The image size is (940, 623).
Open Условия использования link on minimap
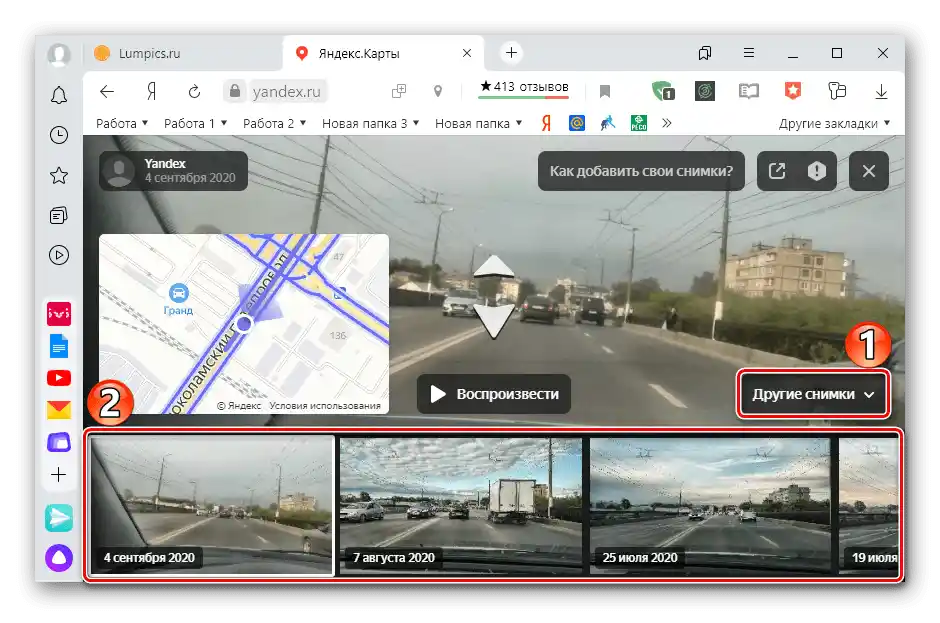pos(325,406)
